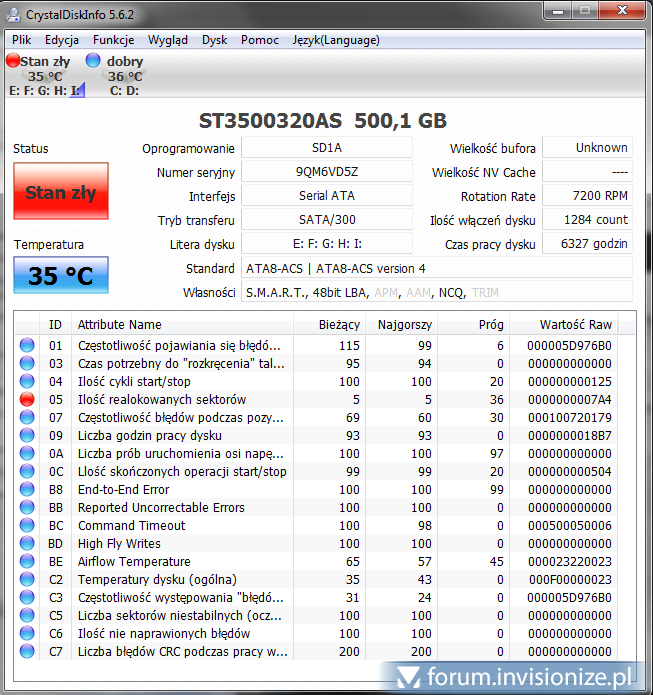The width and height of the screenshot is (653, 695).
Task: Open the Funkcje menu
Action: [x=113, y=40]
